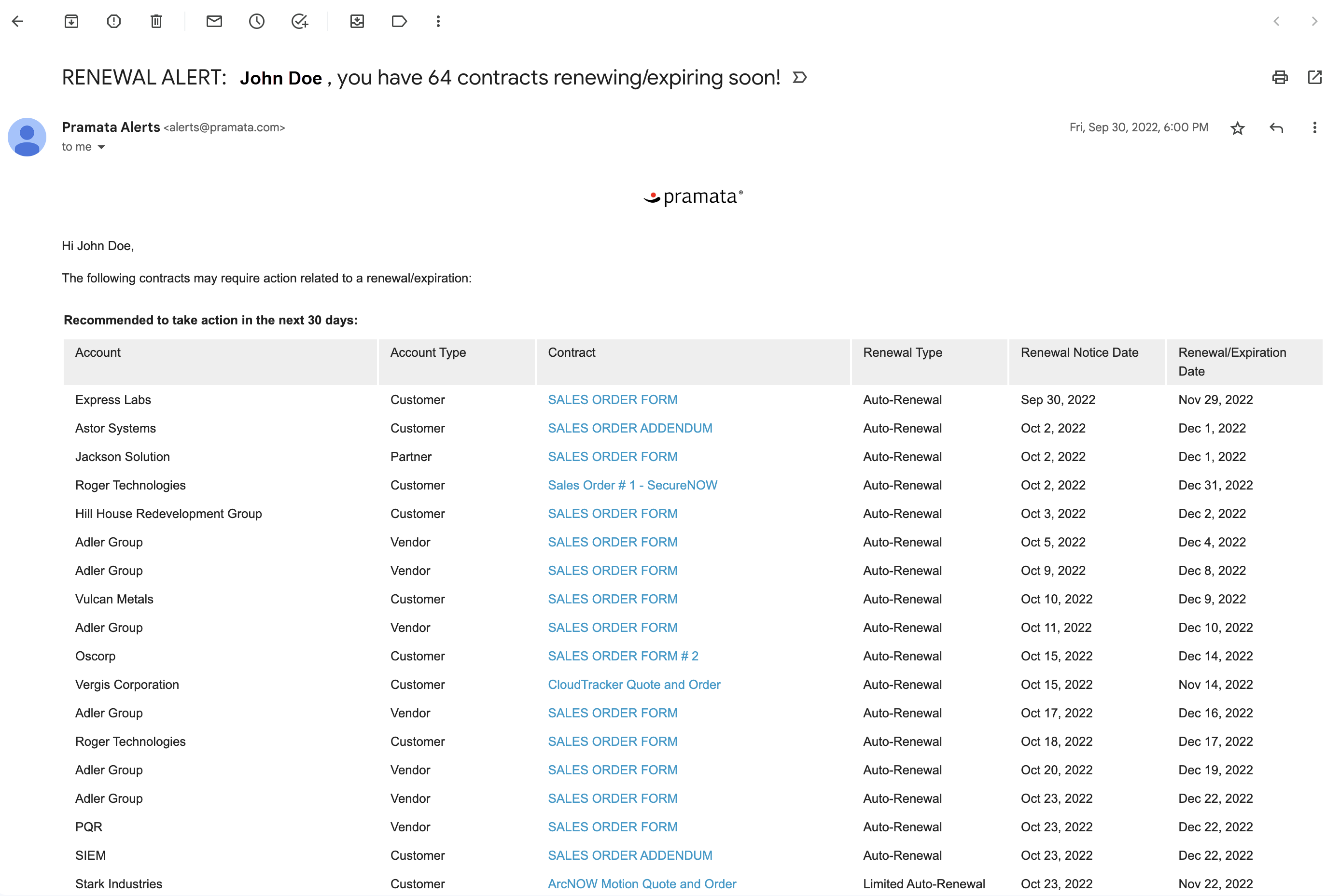Open the Labels icon in the toolbar
The image size is (1340, 896).
(x=399, y=22)
